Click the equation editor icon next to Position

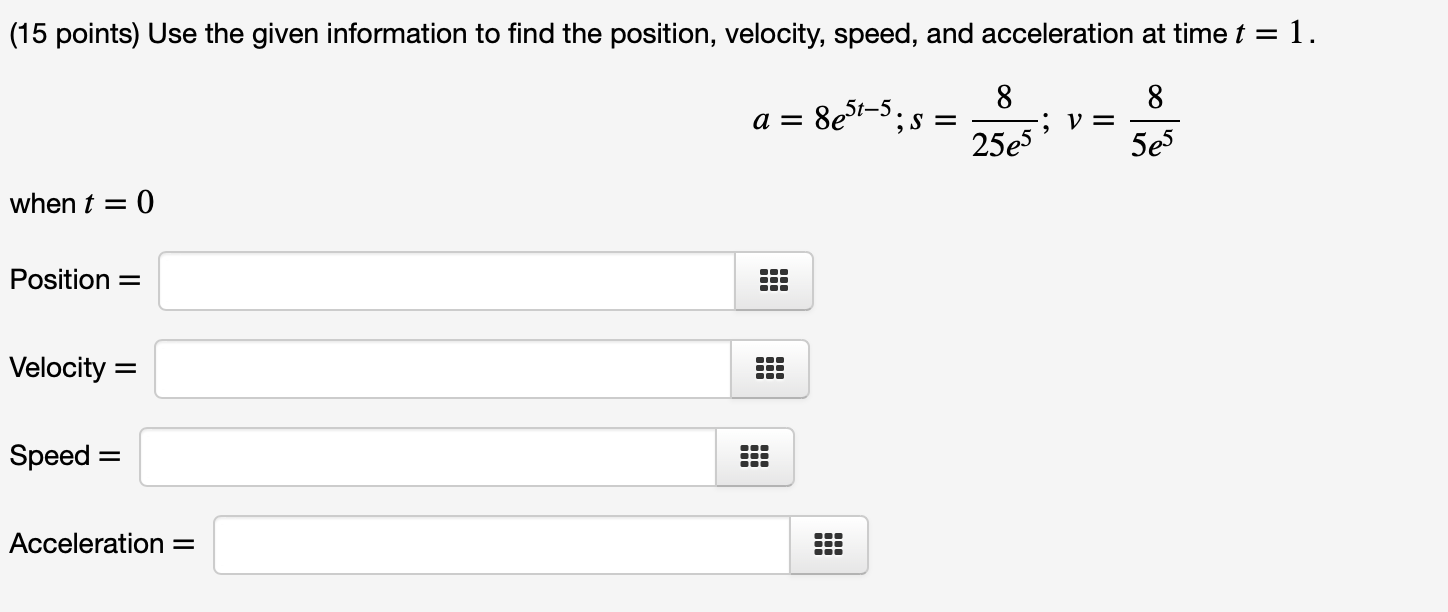[x=773, y=281]
